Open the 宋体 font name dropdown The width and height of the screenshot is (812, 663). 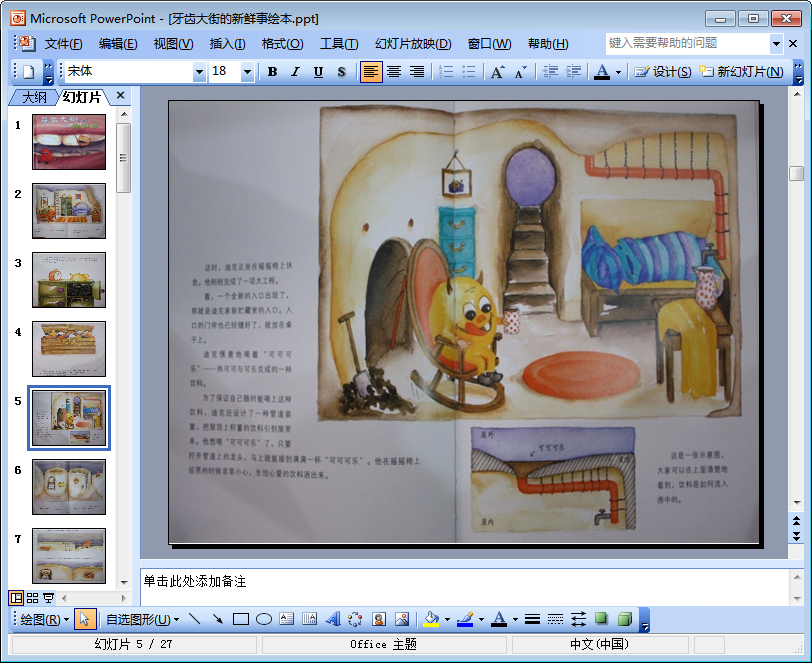tap(199, 71)
